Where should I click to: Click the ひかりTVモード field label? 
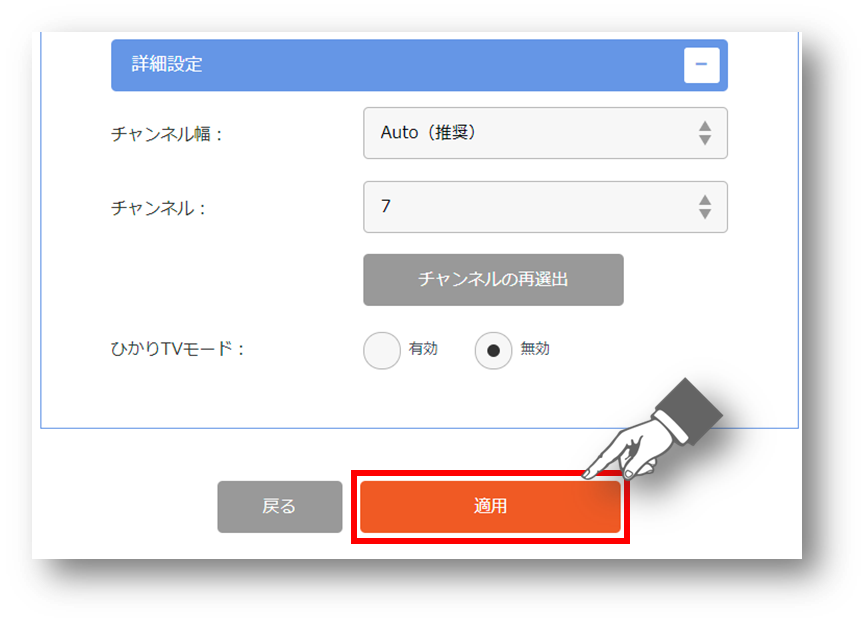177,349
